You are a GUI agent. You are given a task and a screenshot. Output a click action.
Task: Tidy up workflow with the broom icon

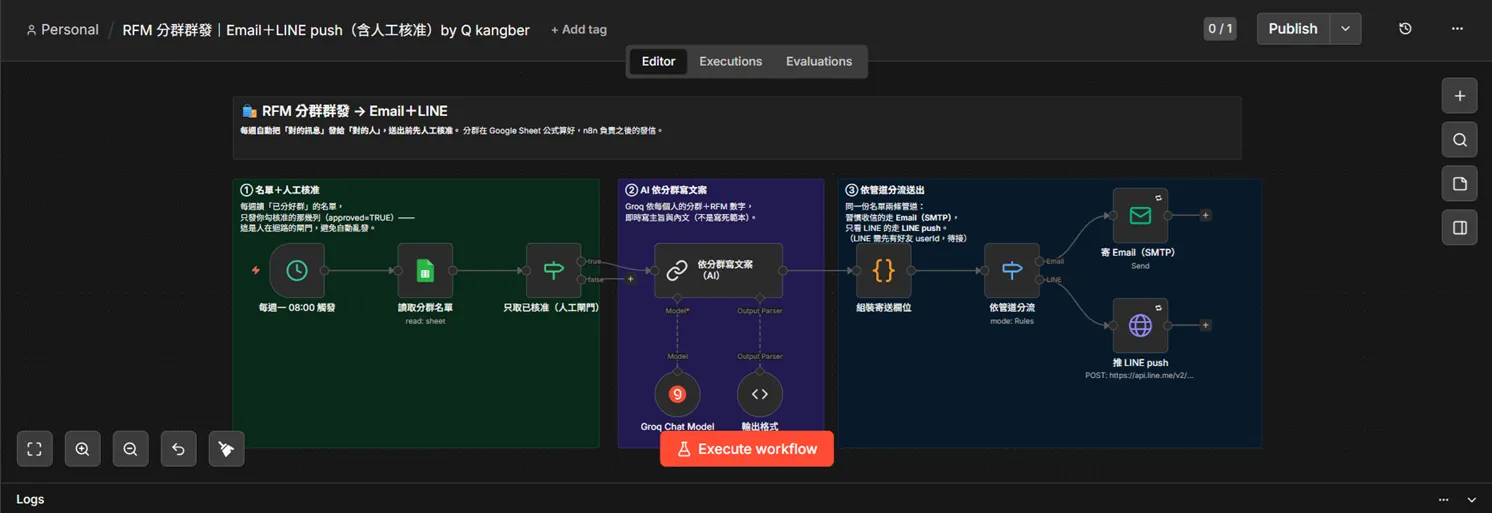point(226,449)
